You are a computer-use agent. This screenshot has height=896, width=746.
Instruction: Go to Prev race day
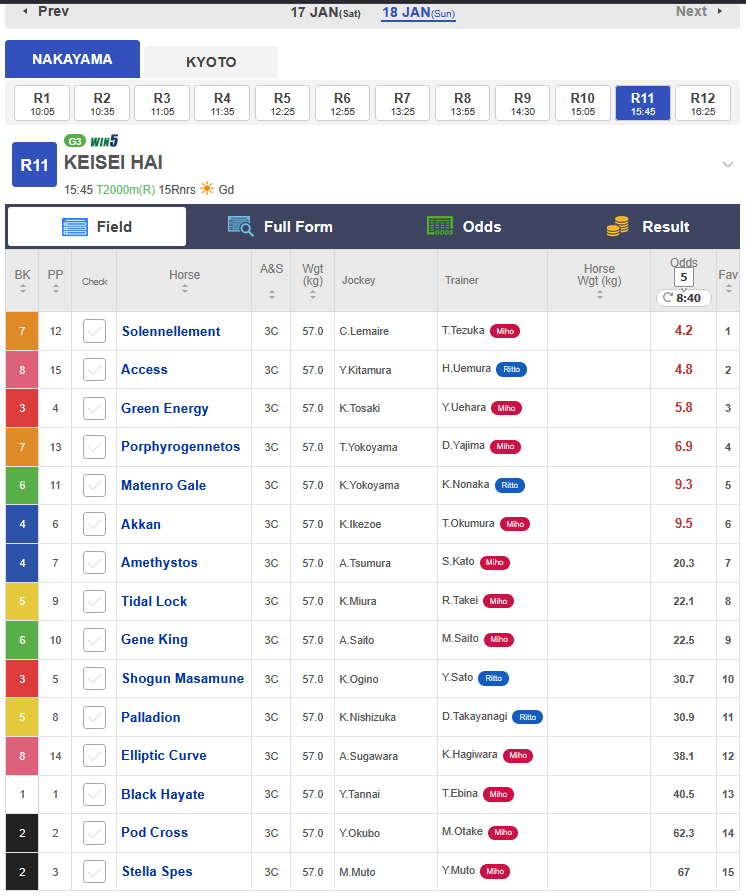coord(46,11)
